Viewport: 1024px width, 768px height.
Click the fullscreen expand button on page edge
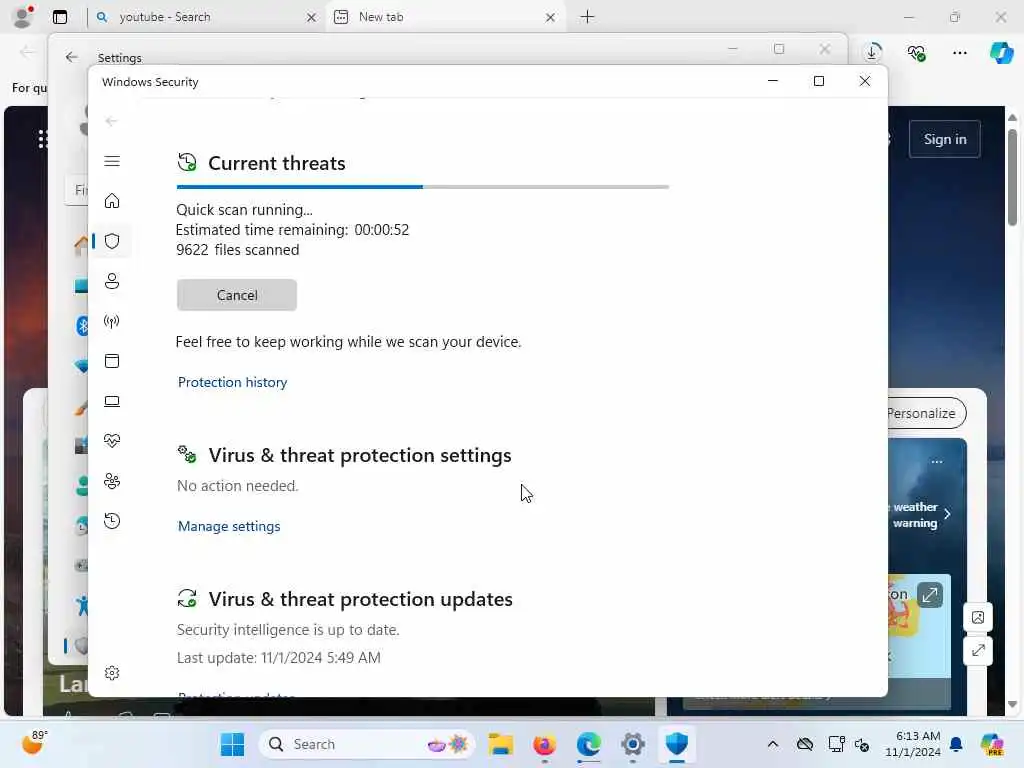coord(978,650)
